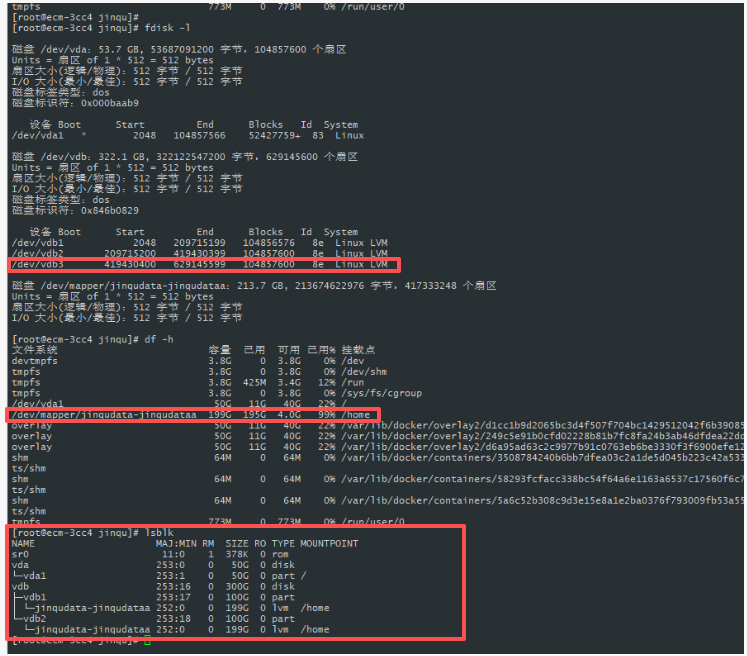Screen dimensions: 747x656
Task: Click the 'vda1' part row in lsblk
Action: [159, 576]
